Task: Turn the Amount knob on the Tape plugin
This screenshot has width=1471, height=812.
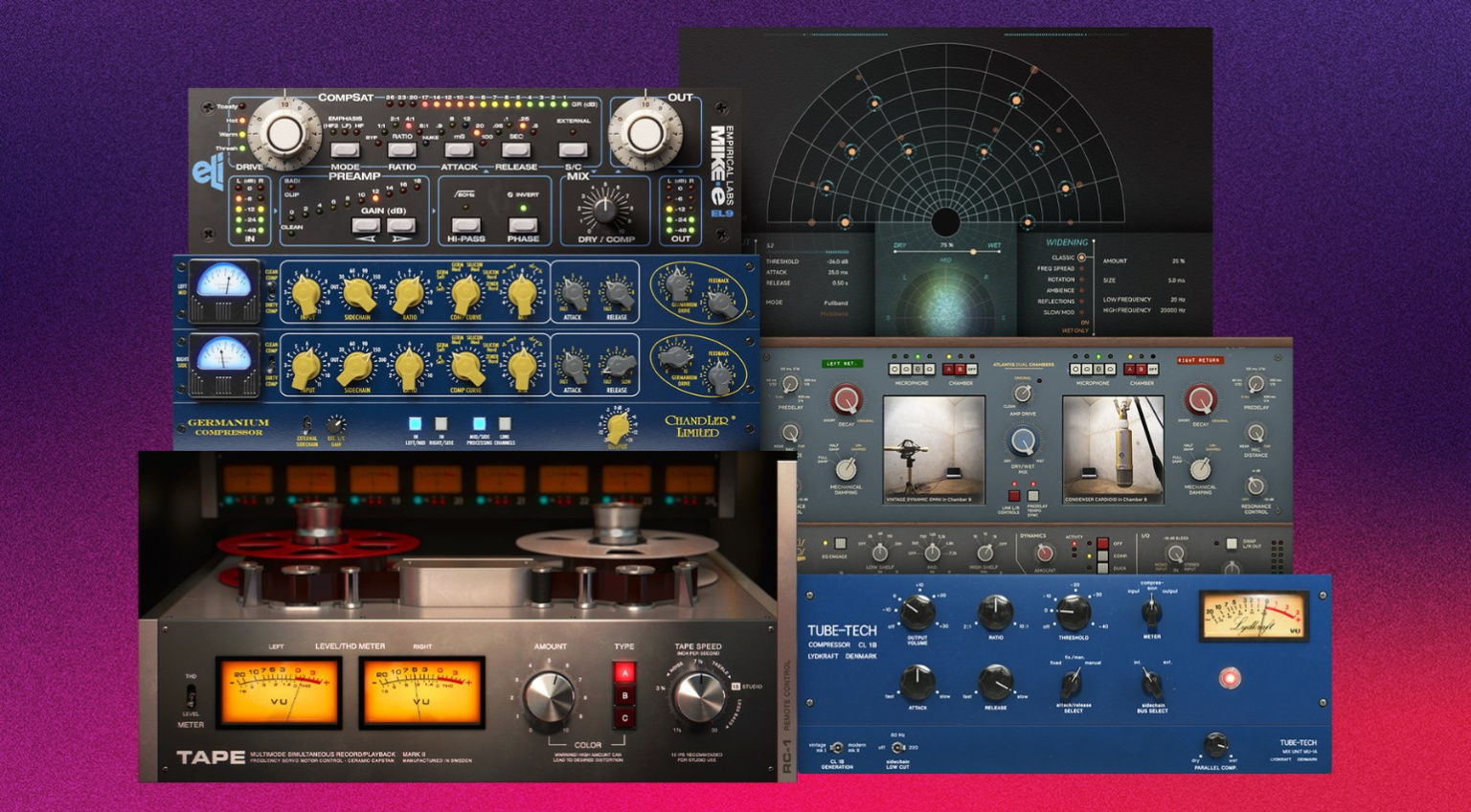Action: point(549,694)
